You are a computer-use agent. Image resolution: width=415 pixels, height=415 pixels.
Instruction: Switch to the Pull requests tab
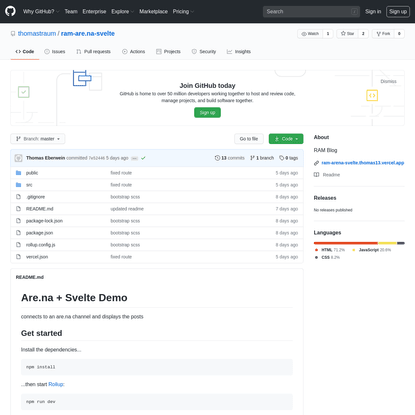coord(93,52)
